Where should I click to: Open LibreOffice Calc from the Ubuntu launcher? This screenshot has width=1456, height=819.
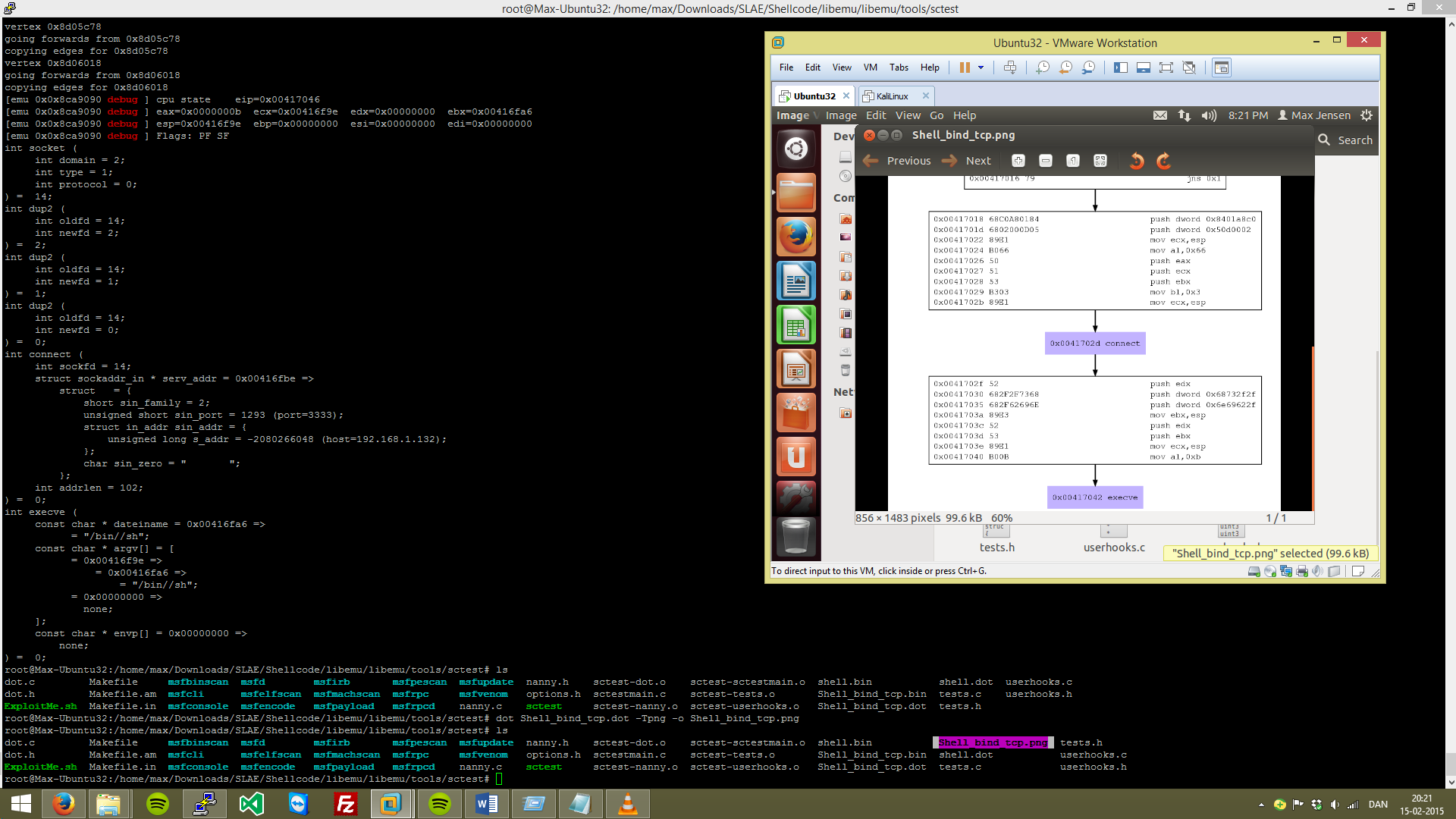795,325
